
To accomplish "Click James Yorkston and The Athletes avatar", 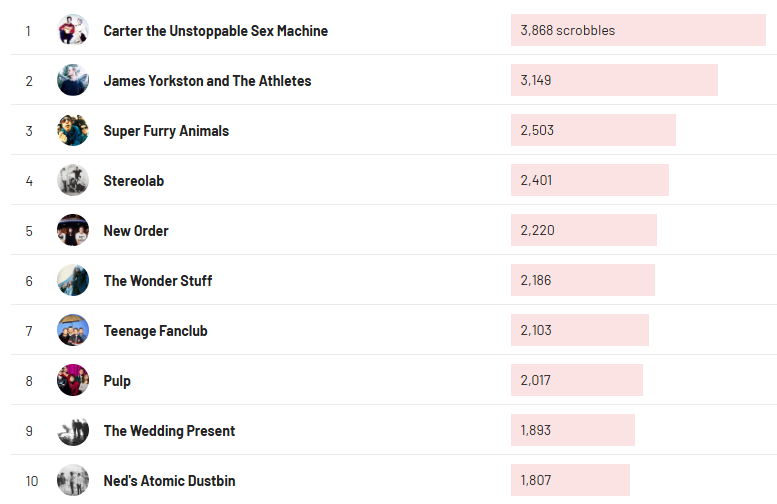I will click(x=73, y=81).
